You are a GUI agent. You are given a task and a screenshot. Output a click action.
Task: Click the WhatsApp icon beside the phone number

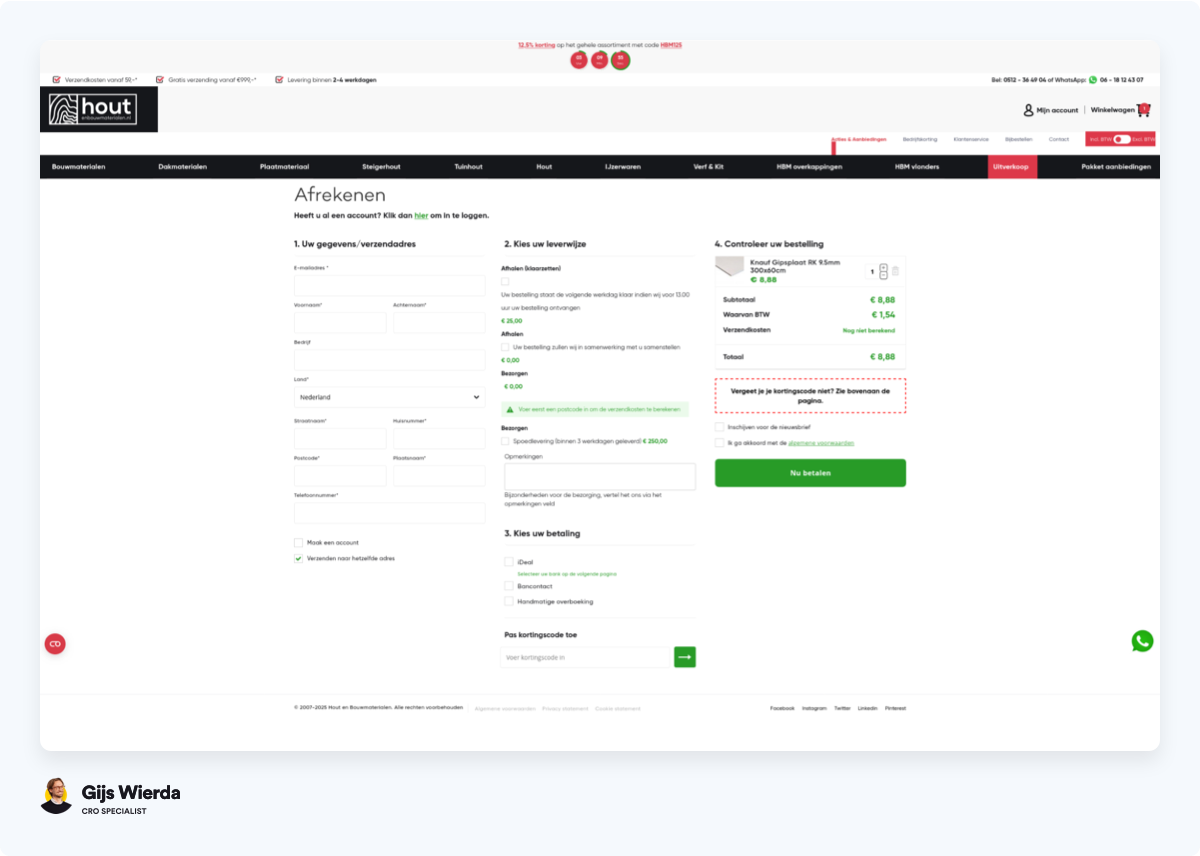click(x=1093, y=80)
